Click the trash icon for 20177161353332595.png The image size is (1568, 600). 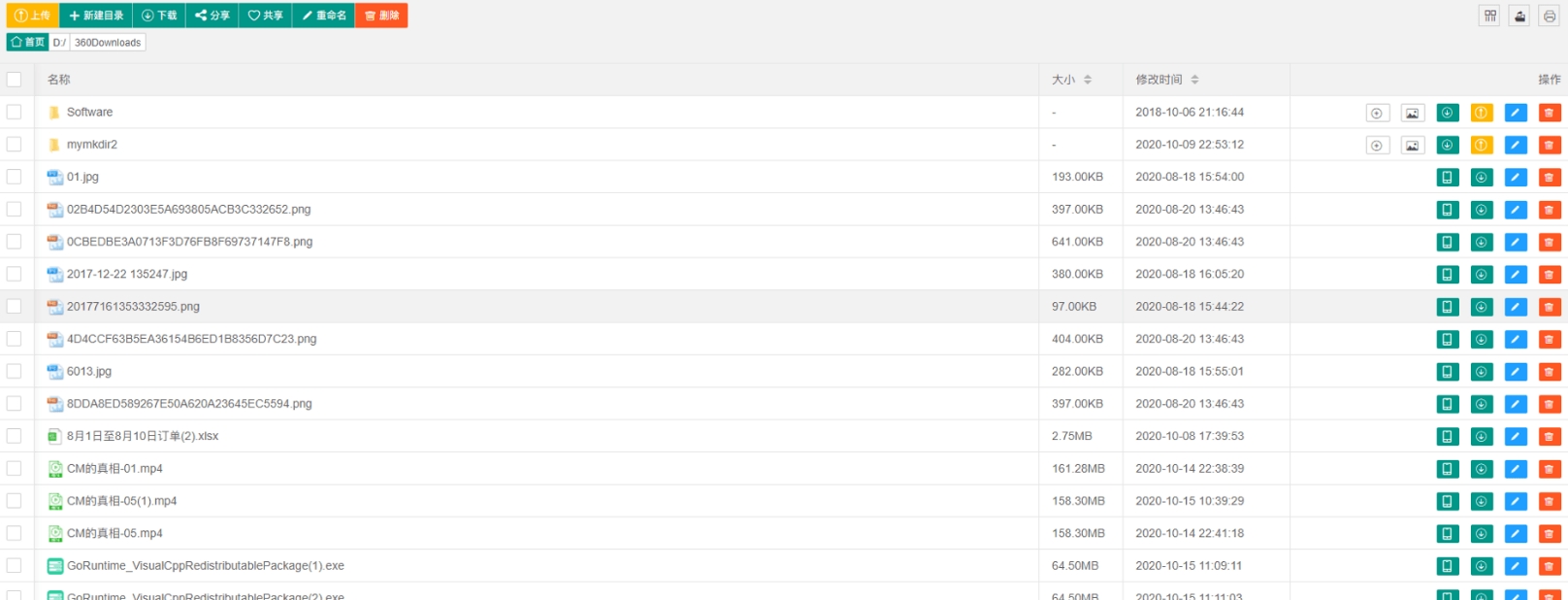1550,307
